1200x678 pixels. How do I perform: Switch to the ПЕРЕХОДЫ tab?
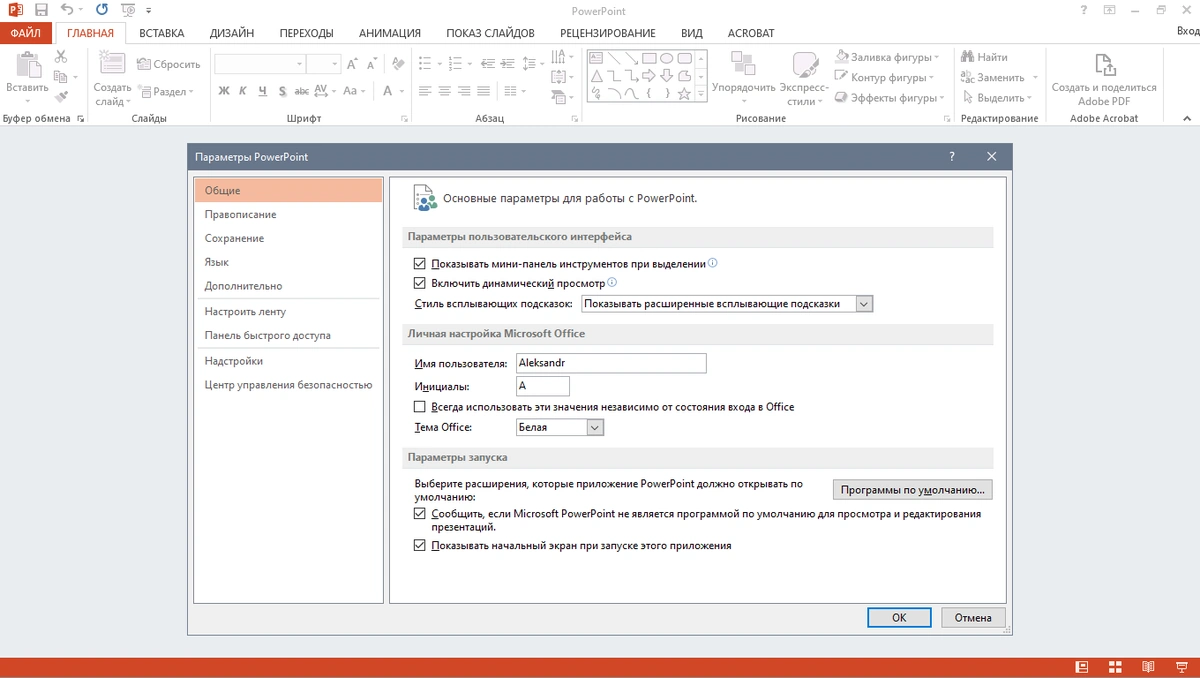[x=307, y=33]
